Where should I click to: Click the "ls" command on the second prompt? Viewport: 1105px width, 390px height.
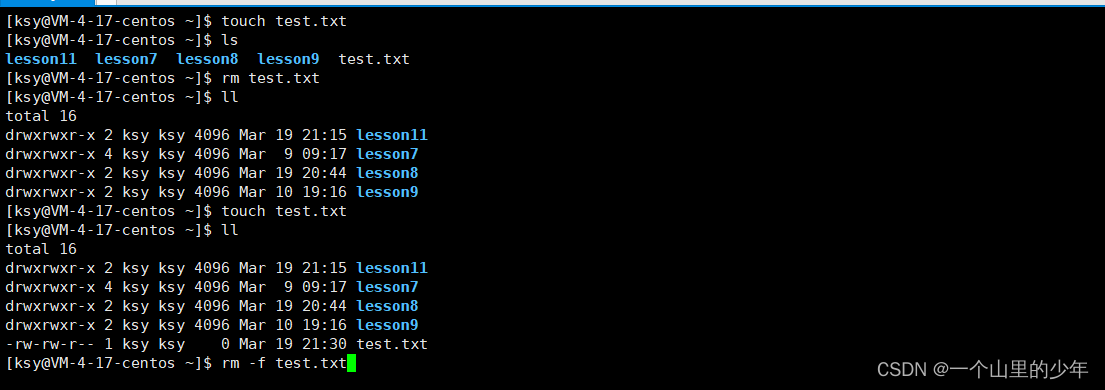[x=230, y=40]
